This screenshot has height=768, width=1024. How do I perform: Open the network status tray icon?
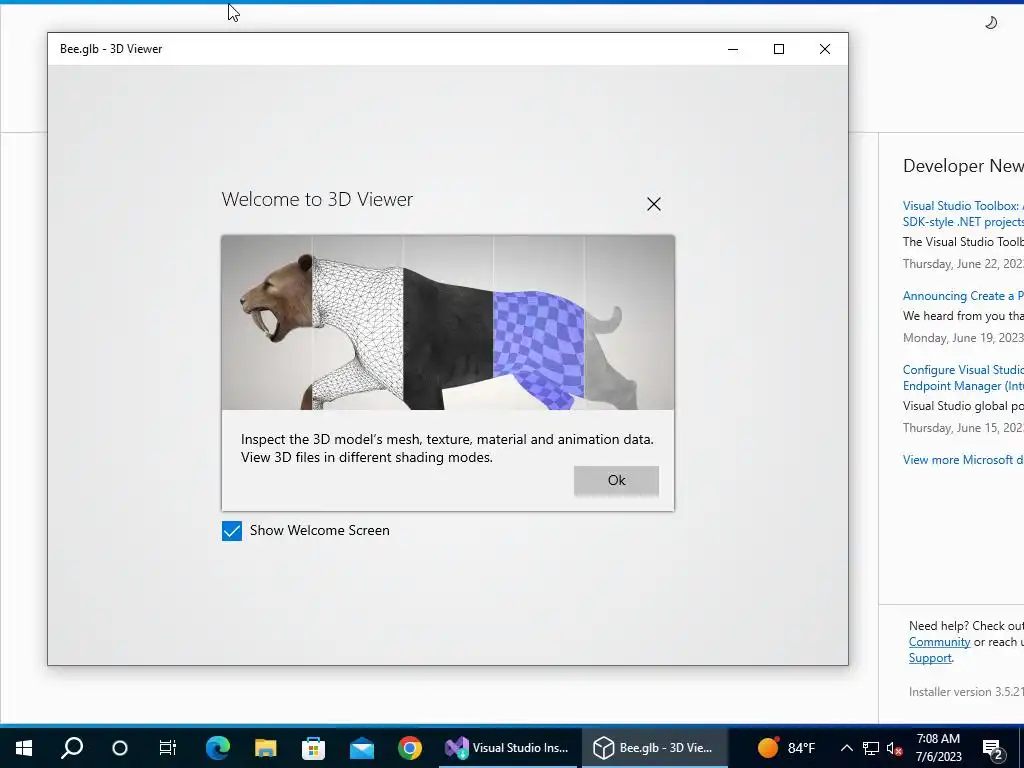pos(871,748)
